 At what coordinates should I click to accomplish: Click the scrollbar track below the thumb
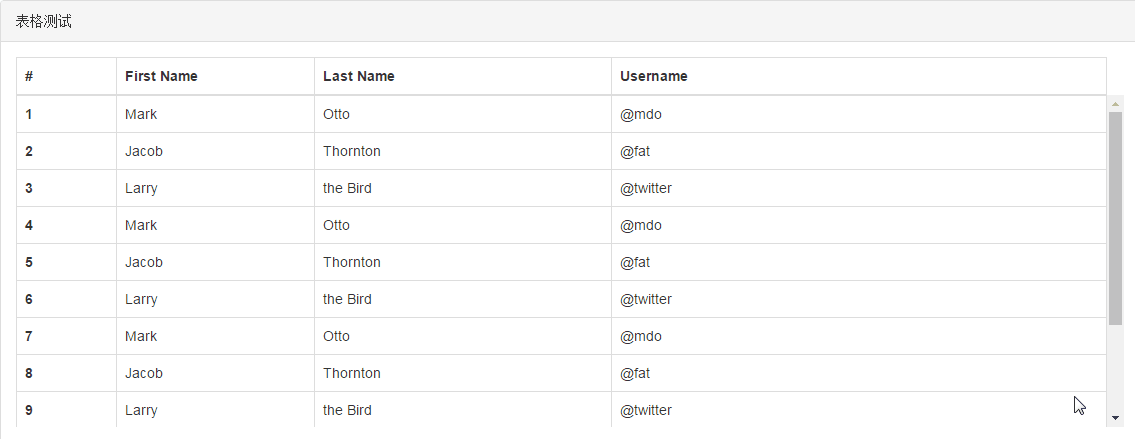tap(1115, 368)
